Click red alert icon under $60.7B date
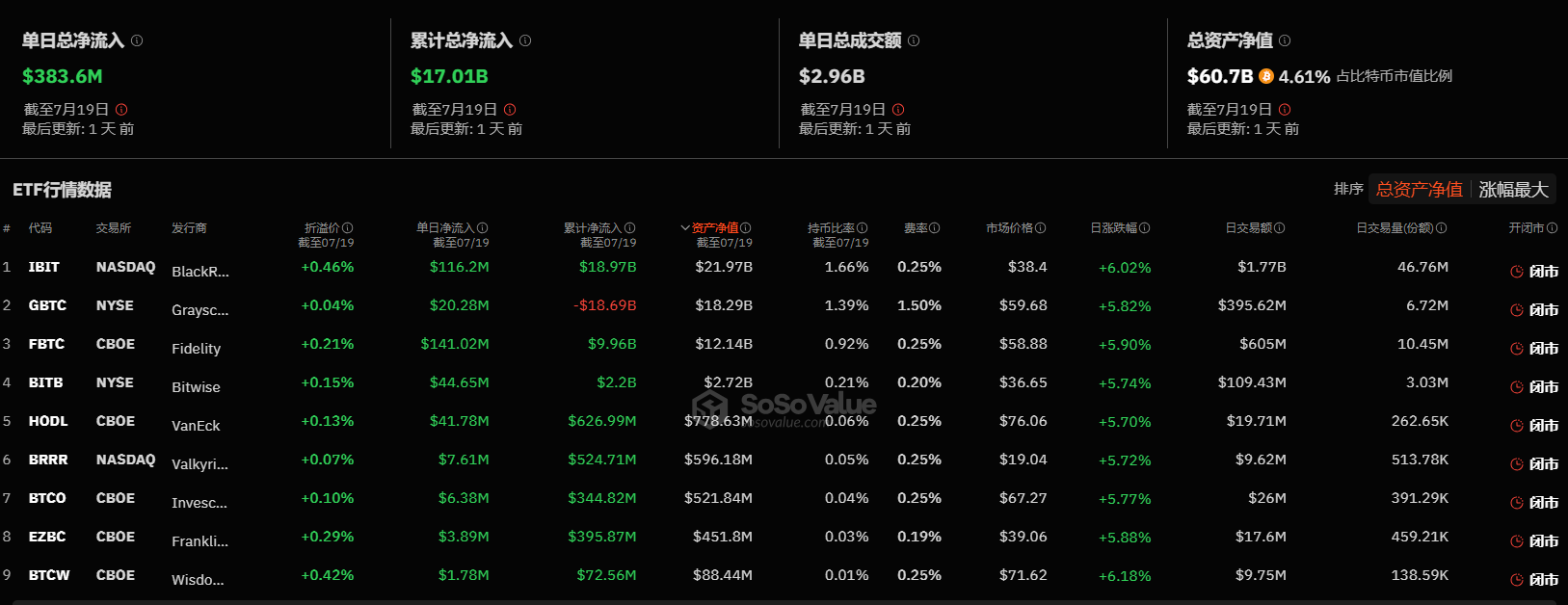Image resolution: width=1568 pixels, height=605 pixels. (1285, 110)
